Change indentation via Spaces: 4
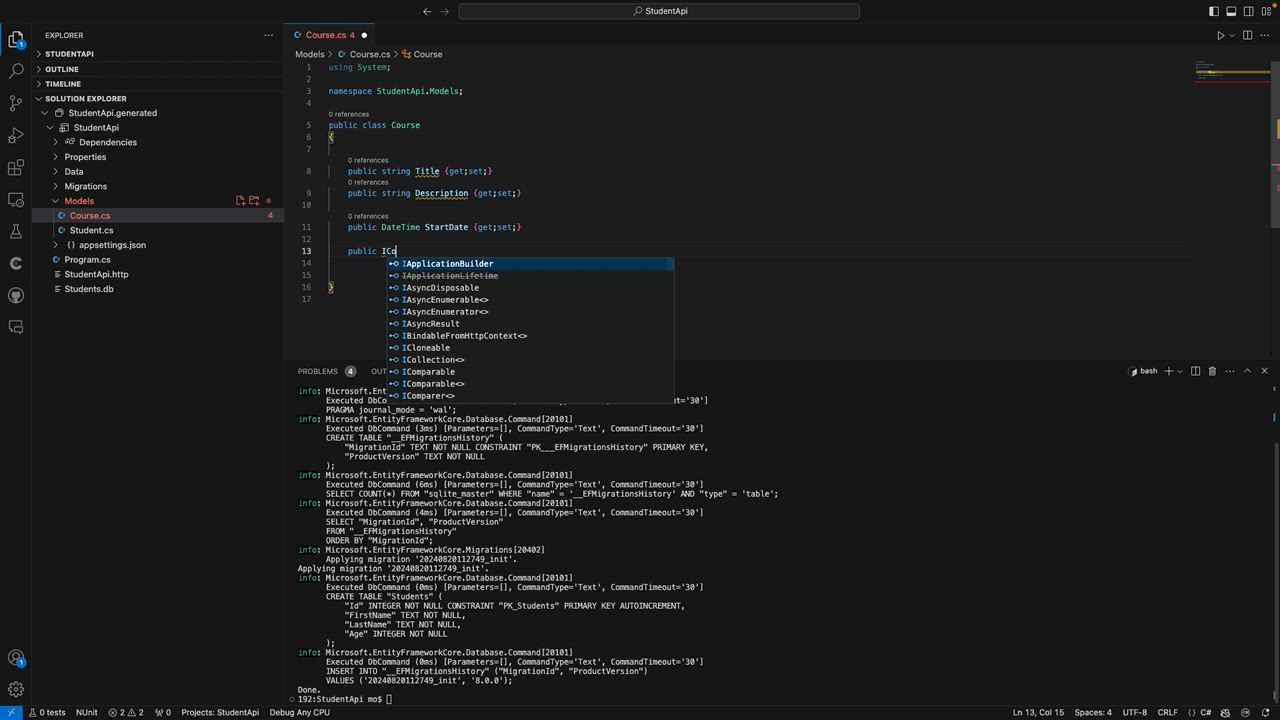 pyautogui.click(x=1093, y=712)
